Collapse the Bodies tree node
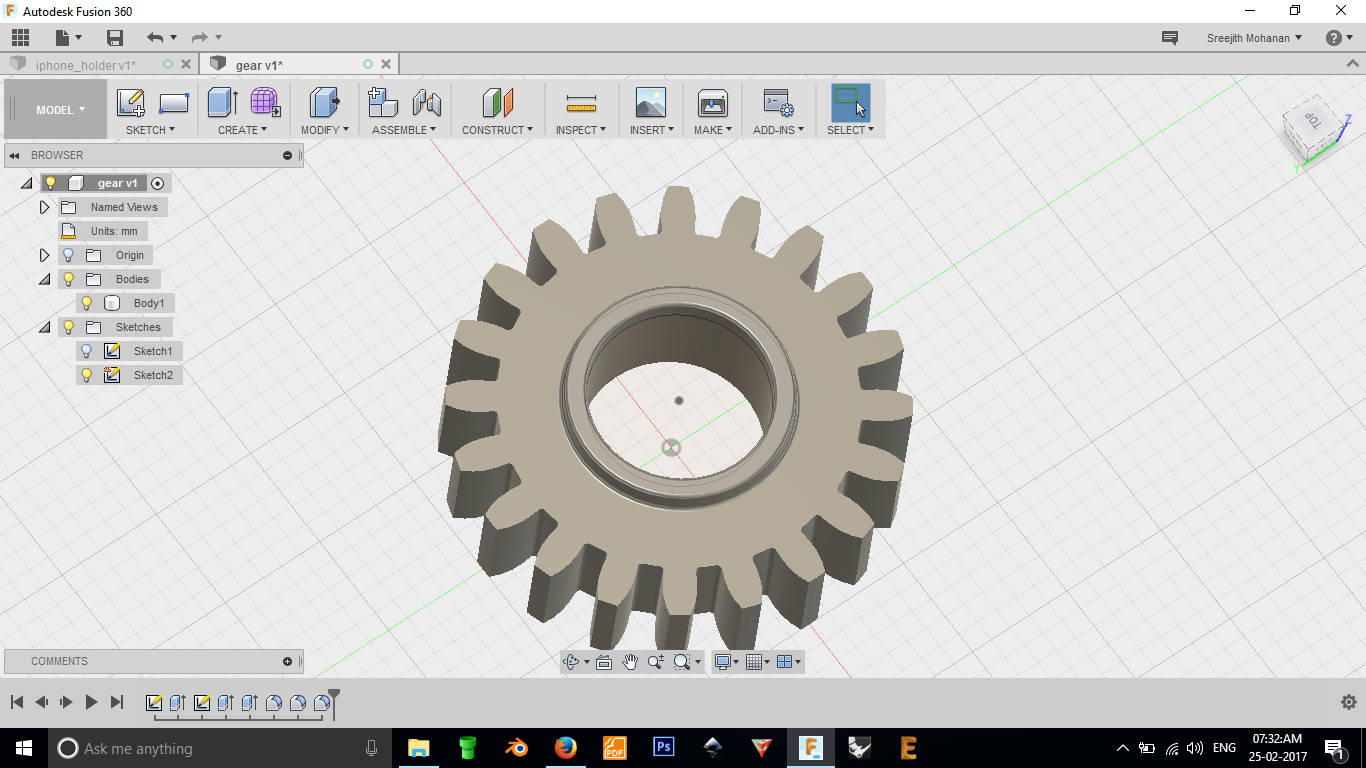Viewport: 1366px width, 768px height. tap(44, 280)
